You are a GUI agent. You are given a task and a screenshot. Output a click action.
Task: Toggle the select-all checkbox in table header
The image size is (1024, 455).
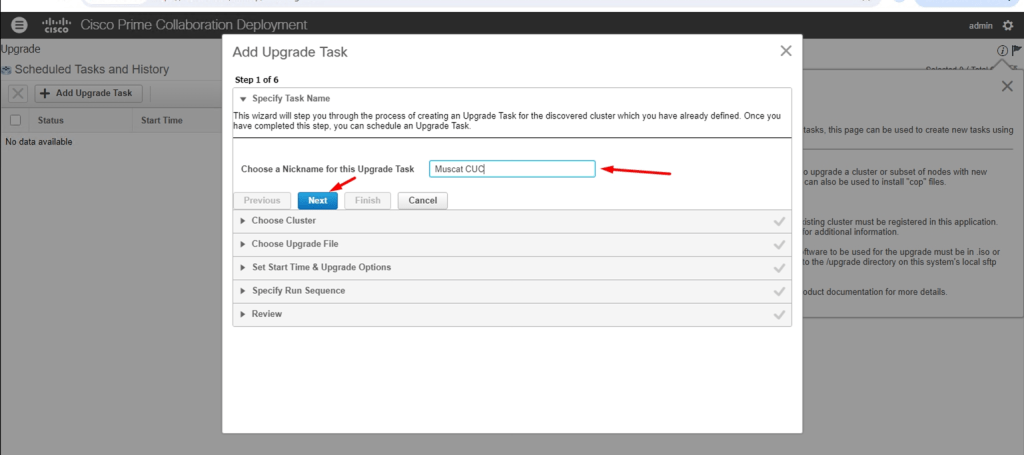click(15, 120)
